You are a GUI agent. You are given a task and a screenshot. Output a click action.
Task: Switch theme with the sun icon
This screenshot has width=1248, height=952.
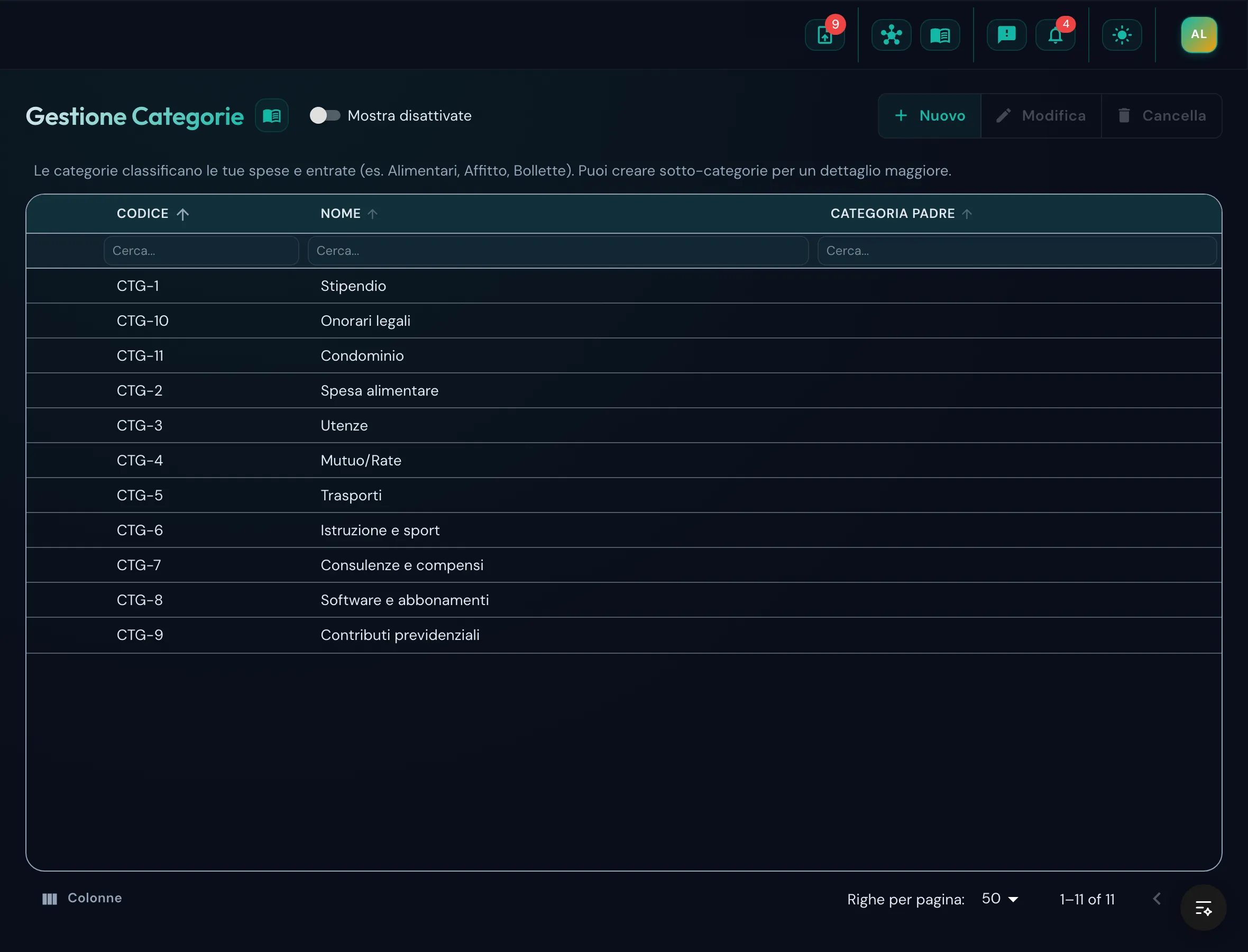1122,35
